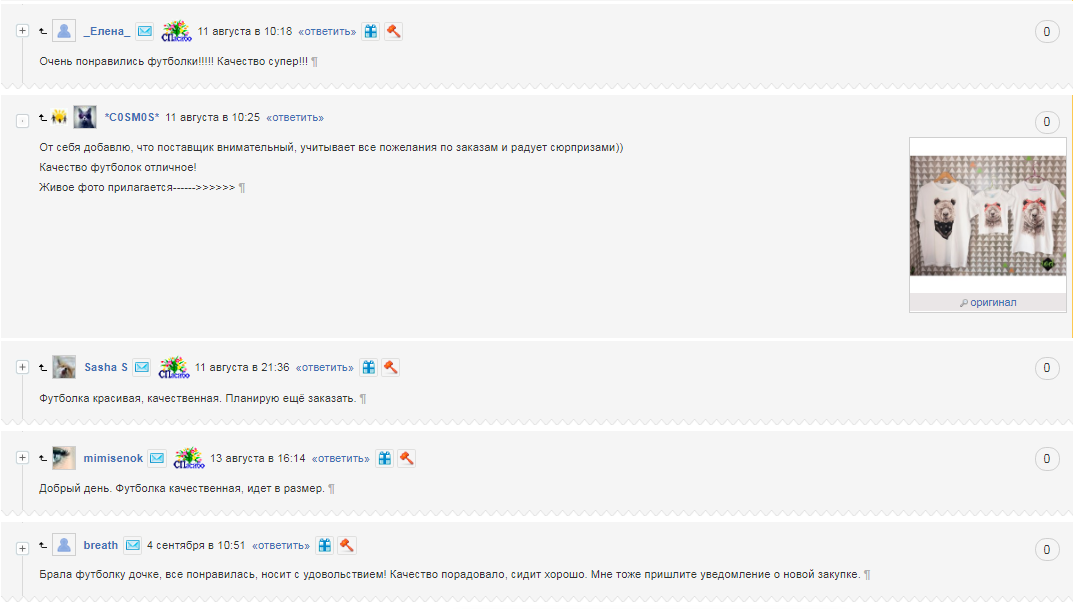Click the hammer icon in mimisenok's comment

407,458
